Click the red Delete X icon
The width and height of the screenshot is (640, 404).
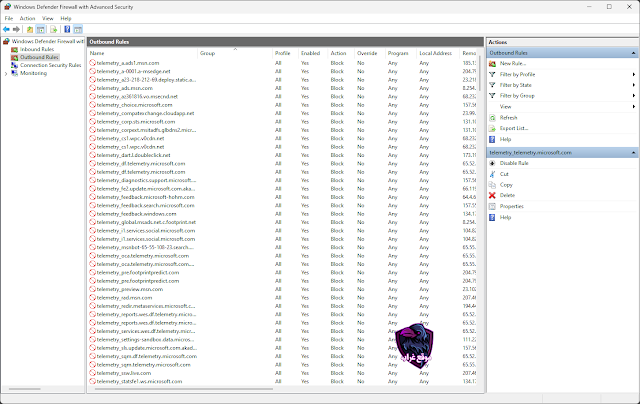tap(492, 195)
